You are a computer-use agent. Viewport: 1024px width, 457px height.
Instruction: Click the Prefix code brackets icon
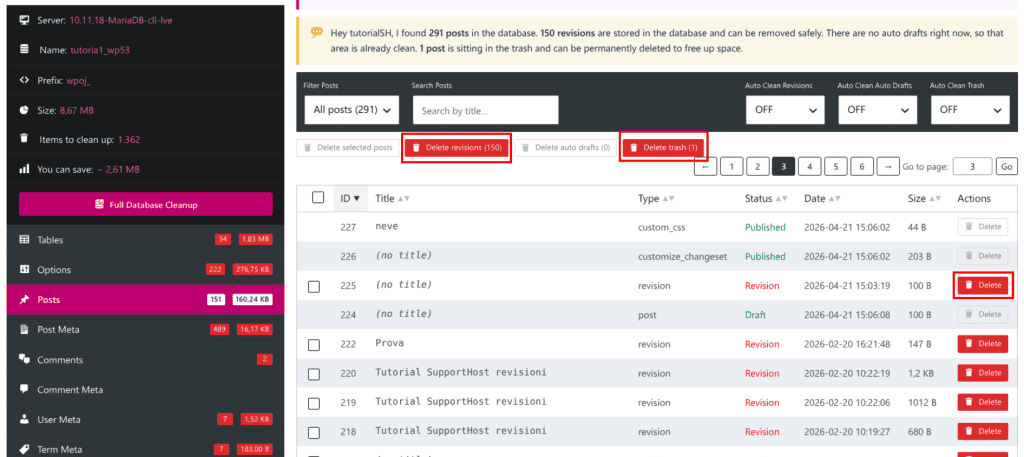[x=24, y=80]
